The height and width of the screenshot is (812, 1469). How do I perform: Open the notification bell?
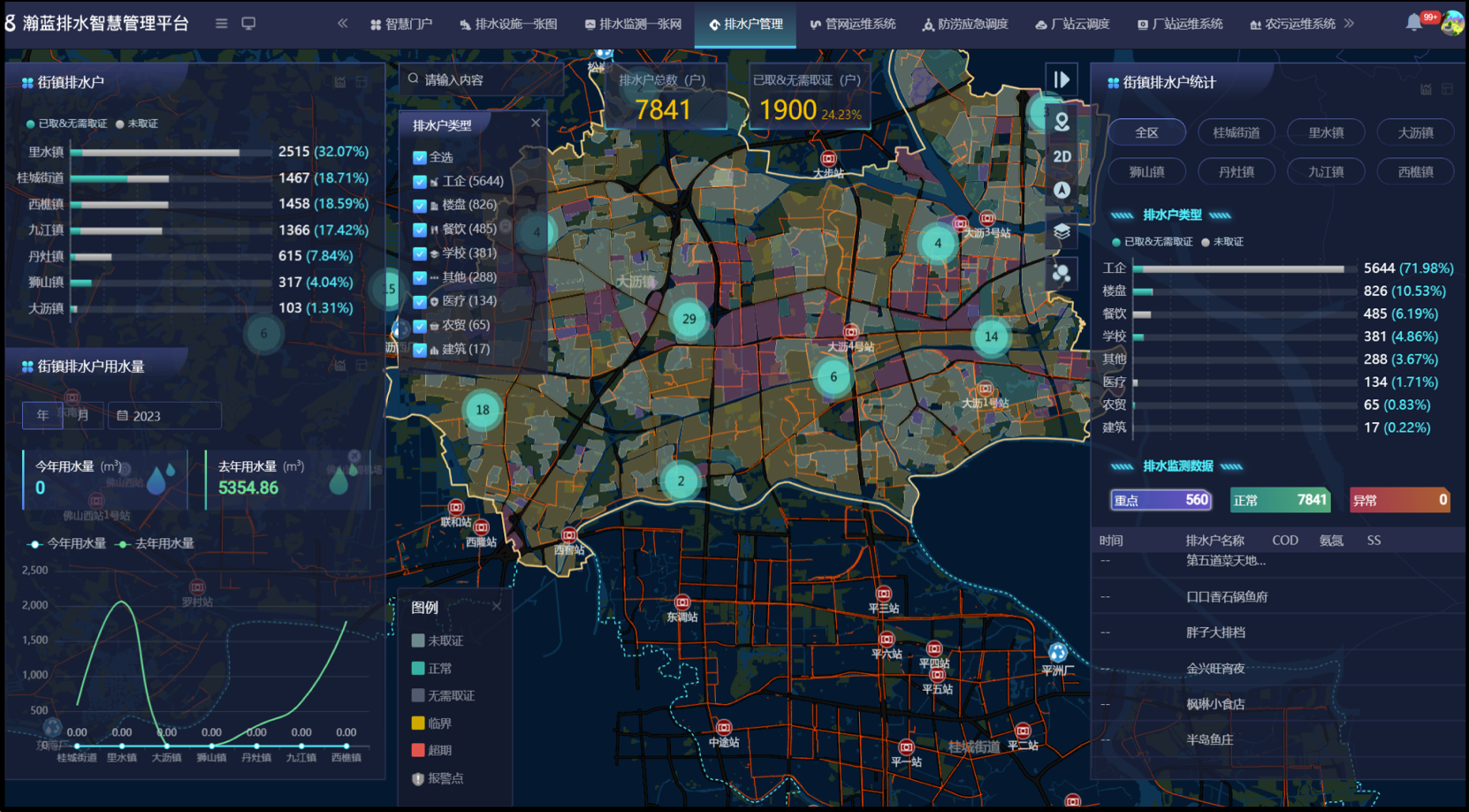tap(1414, 23)
